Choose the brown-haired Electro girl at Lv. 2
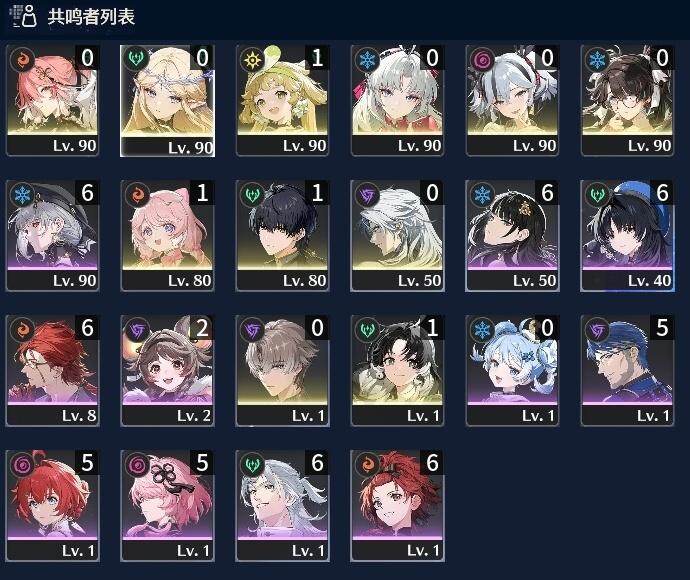This screenshot has height=580, width=690. click(167, 371)
